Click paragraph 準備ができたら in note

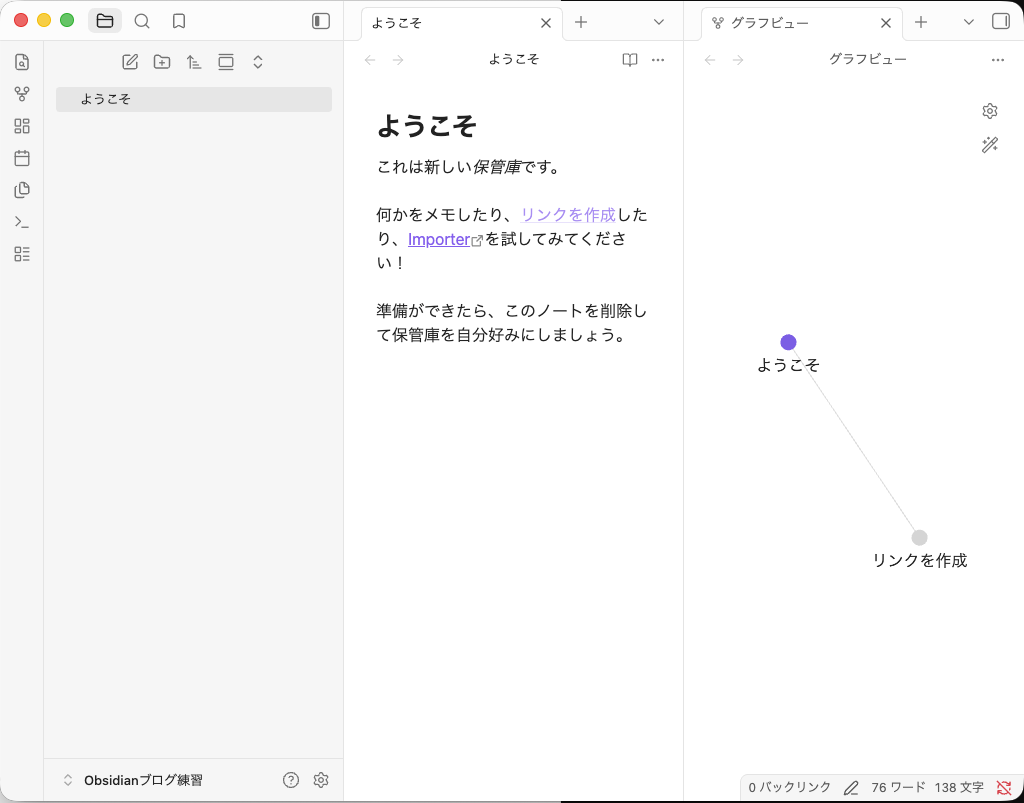[512, 323]
